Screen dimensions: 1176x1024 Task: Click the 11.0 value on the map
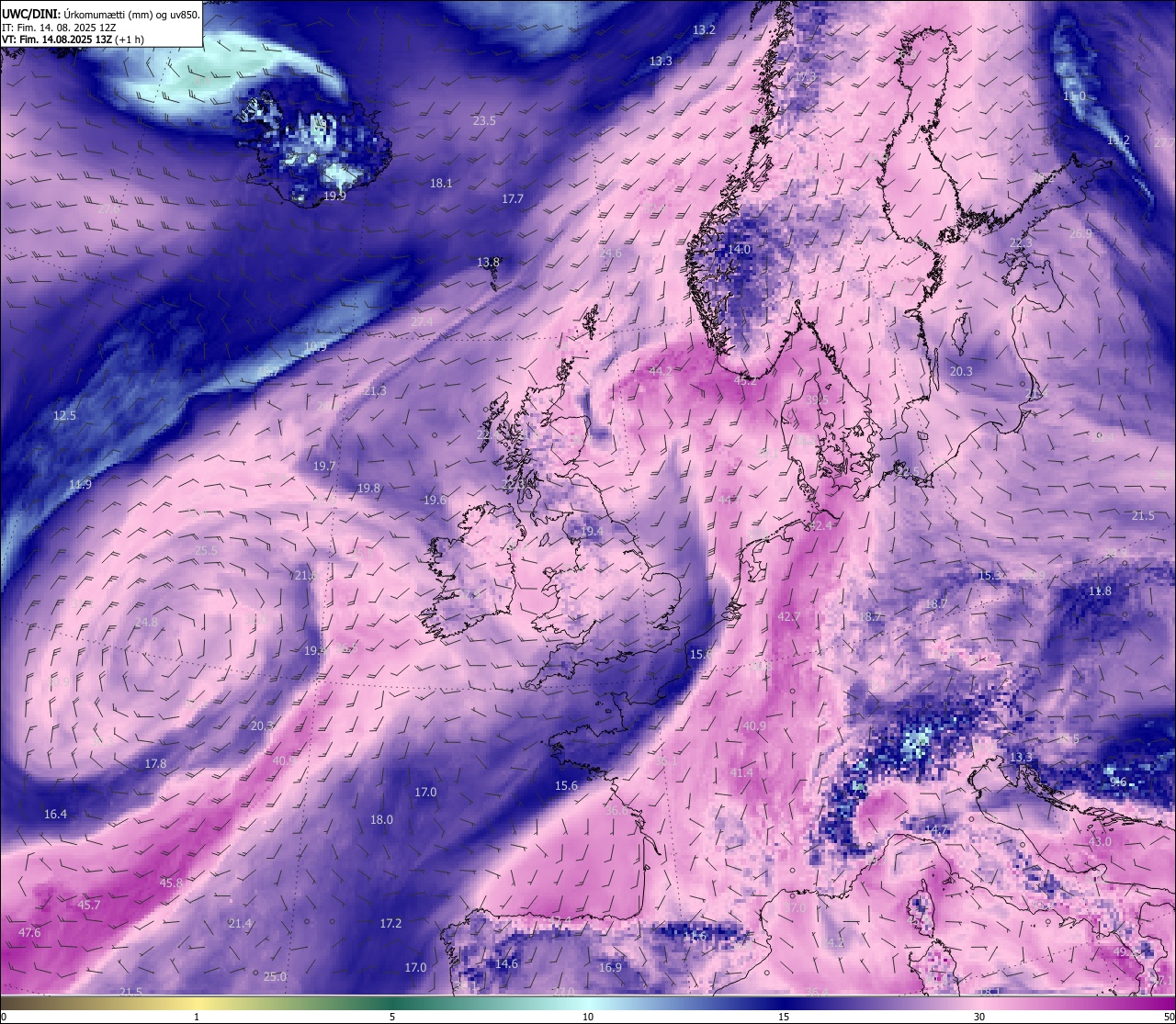1074,96
